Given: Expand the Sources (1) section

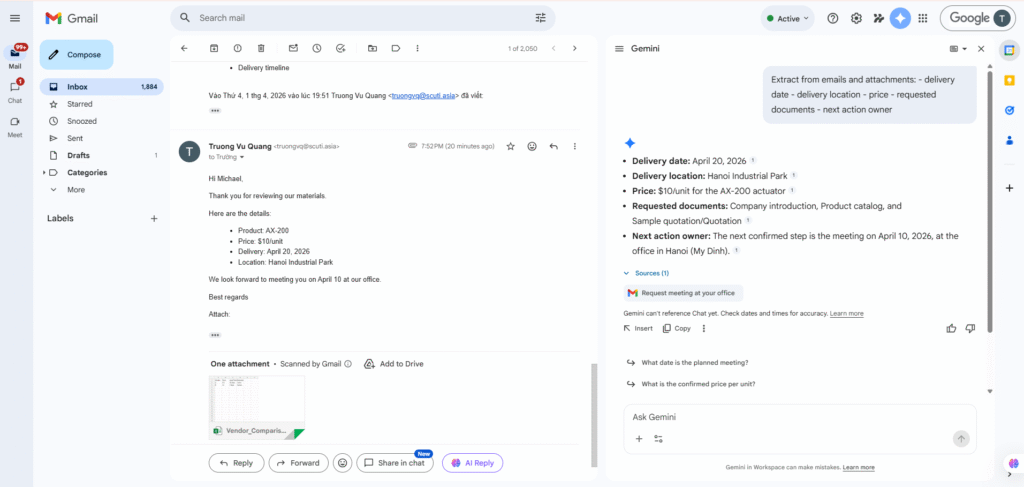Looking at the screenshot, I should point(646,273).
